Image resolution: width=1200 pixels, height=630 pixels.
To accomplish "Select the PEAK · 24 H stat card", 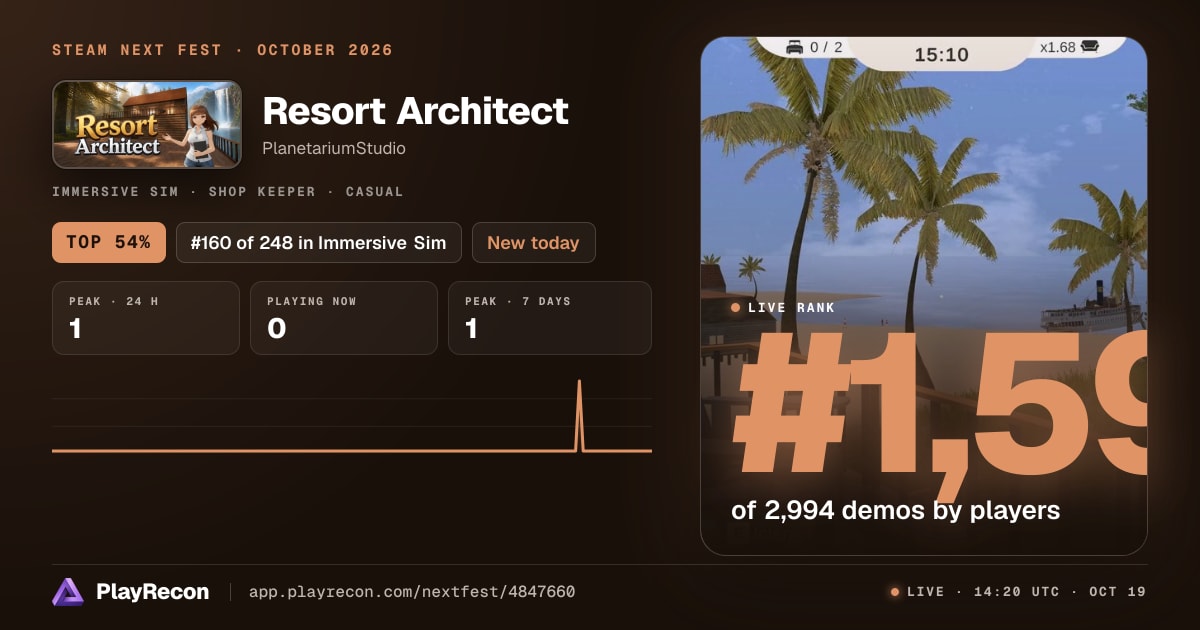I will pyautogui.click(x=146, y=318).
